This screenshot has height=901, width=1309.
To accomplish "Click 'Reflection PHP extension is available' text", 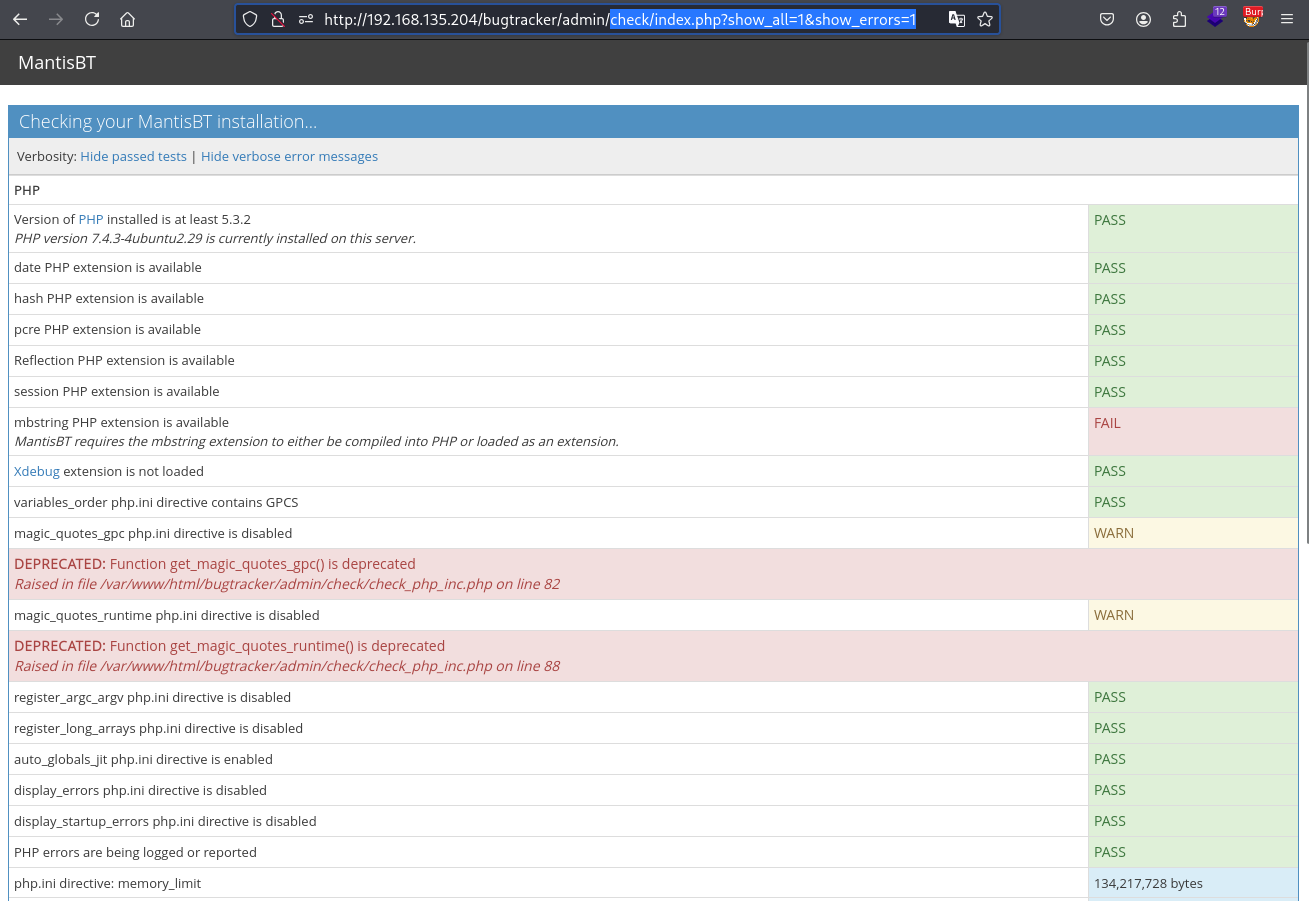I will pos(124,360).
